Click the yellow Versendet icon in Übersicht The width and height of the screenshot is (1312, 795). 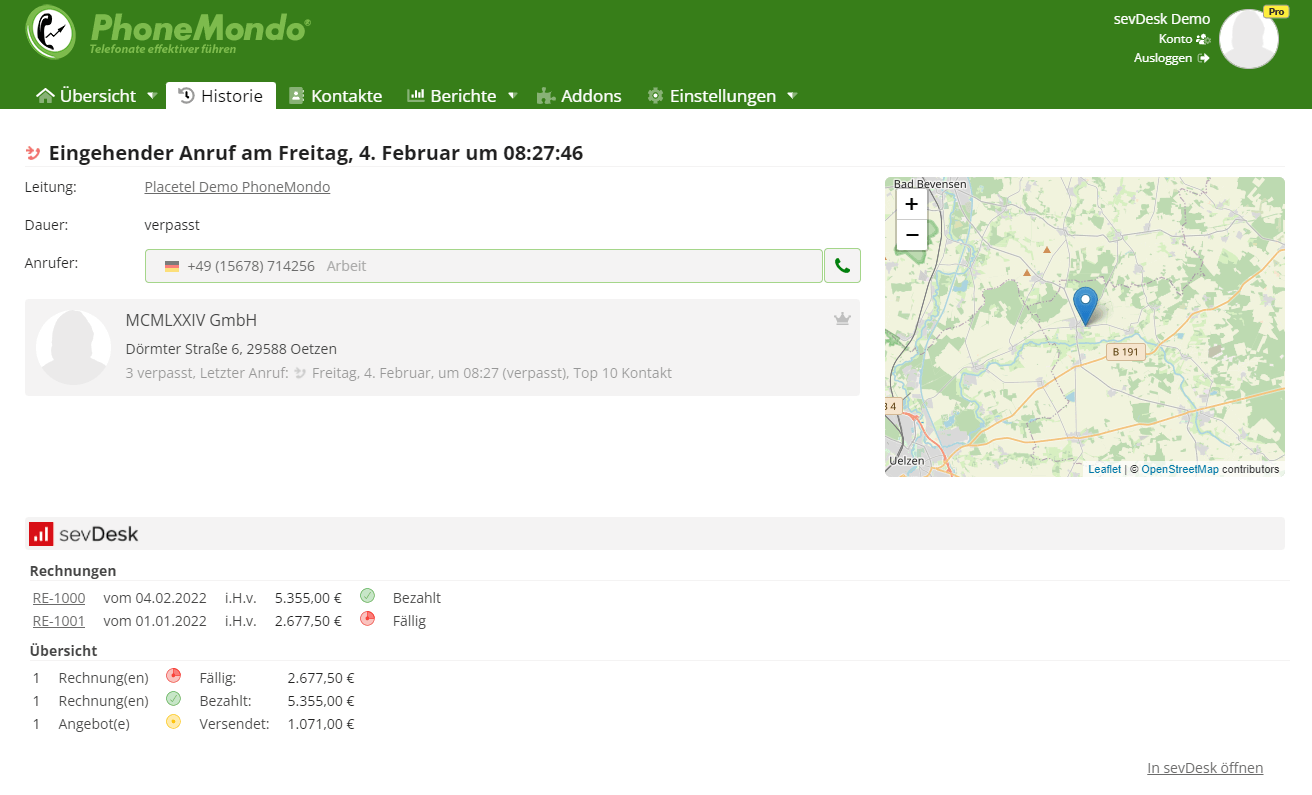point(173,722)
